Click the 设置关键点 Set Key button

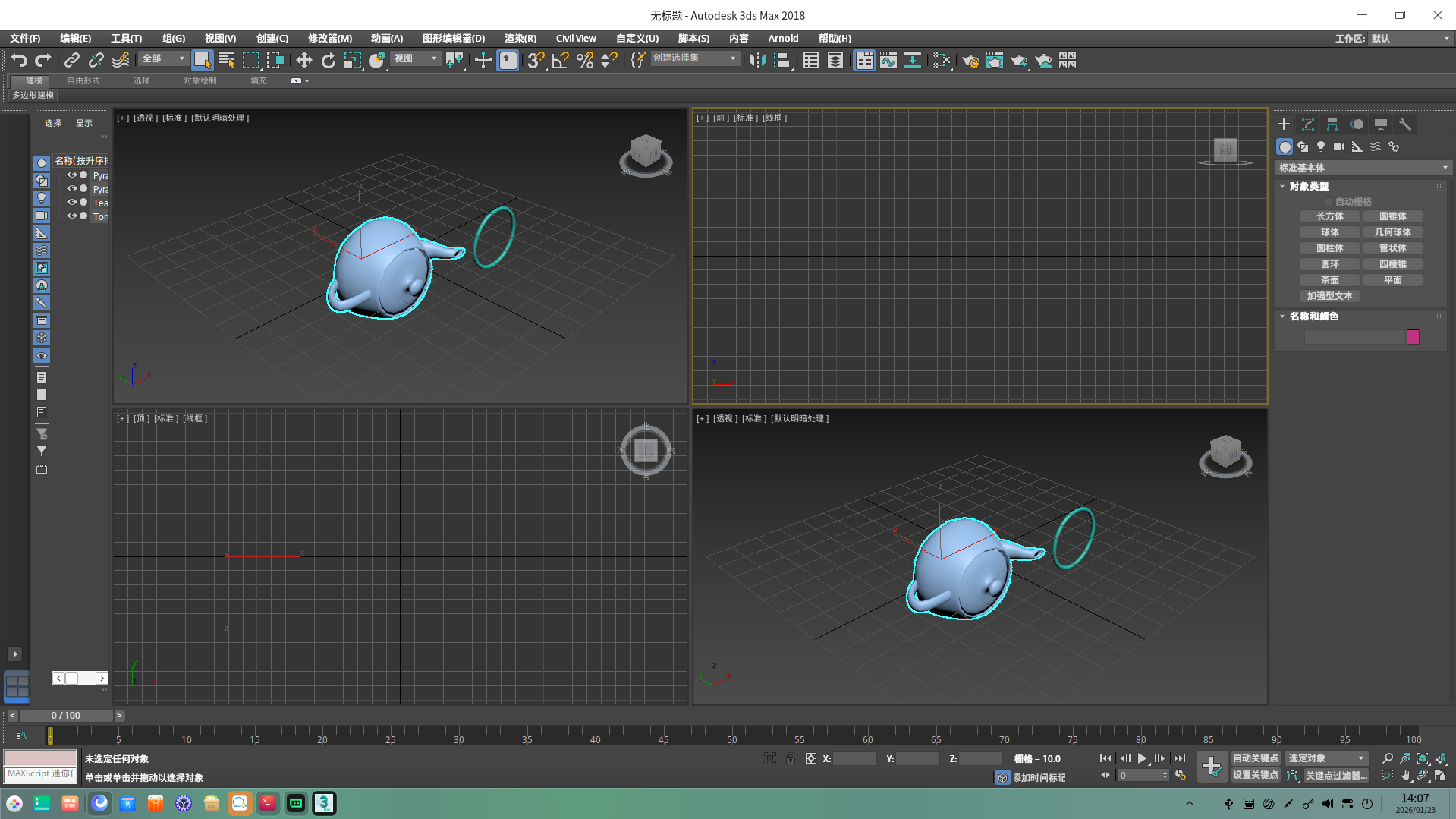[1255, 775]
